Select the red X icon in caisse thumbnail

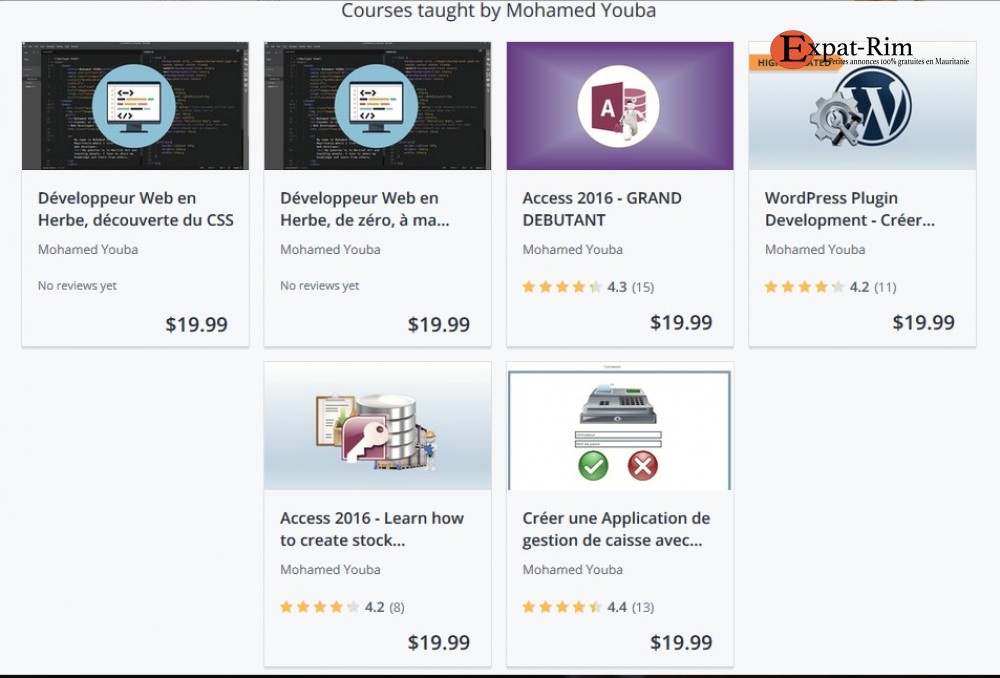[643, 466]
